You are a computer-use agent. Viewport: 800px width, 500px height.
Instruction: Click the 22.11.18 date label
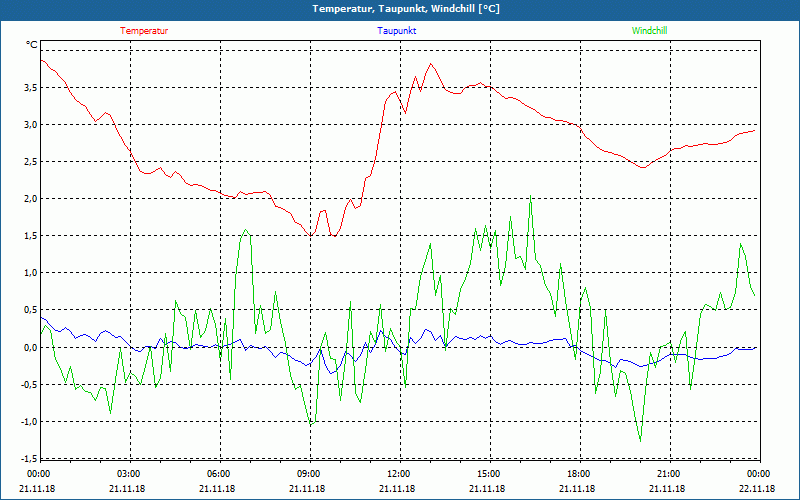(757, 488)
